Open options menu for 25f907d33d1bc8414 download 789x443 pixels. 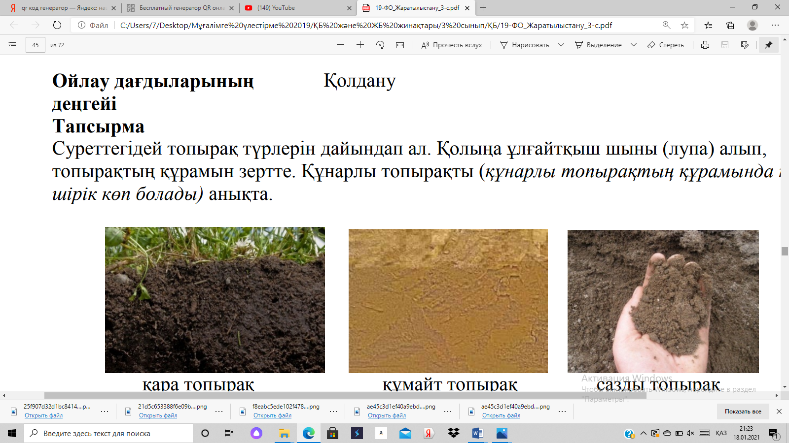[104, 411]
